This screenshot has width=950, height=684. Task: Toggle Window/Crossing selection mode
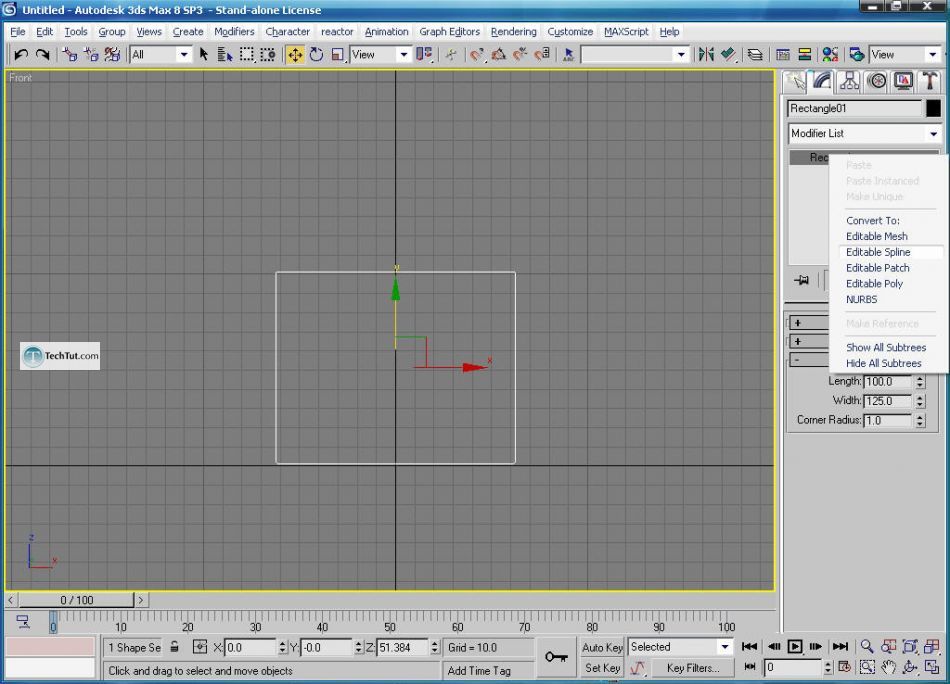click(x=268, y=55)
